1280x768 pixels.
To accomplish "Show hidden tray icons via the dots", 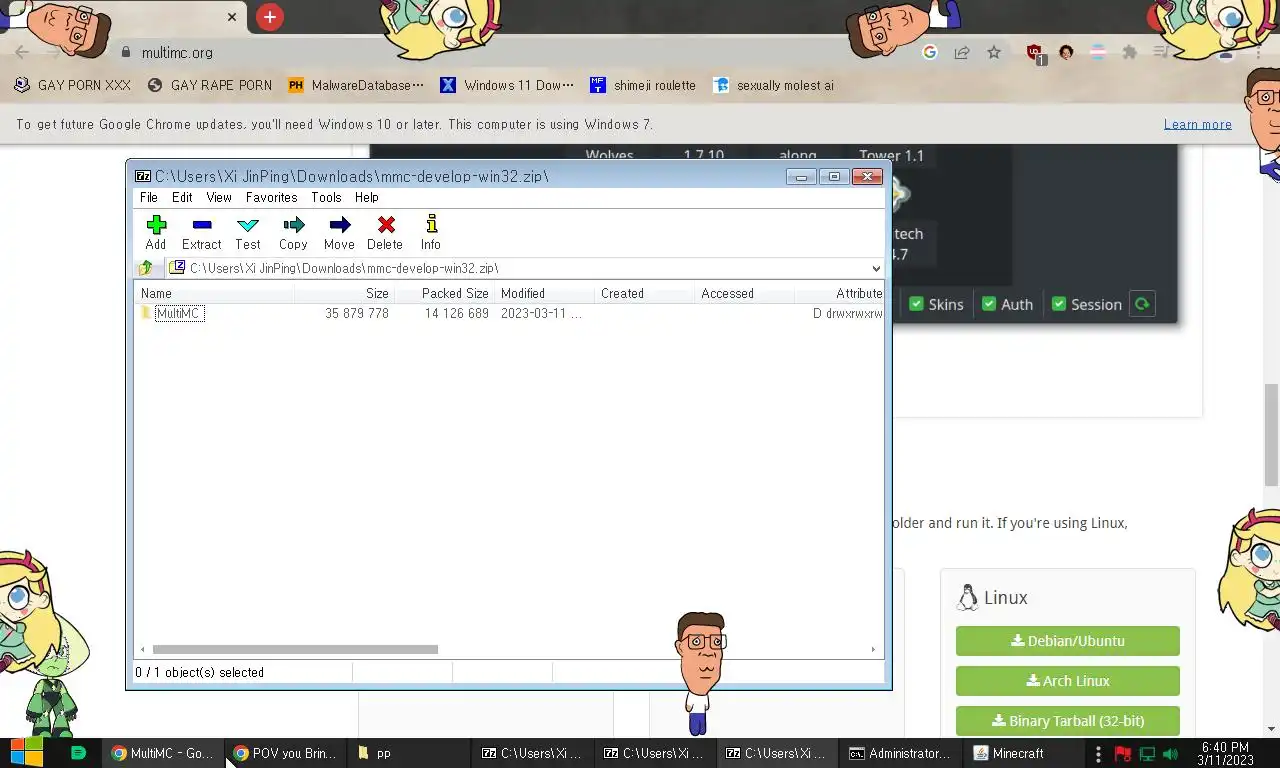I will [x=1098, y=753].
